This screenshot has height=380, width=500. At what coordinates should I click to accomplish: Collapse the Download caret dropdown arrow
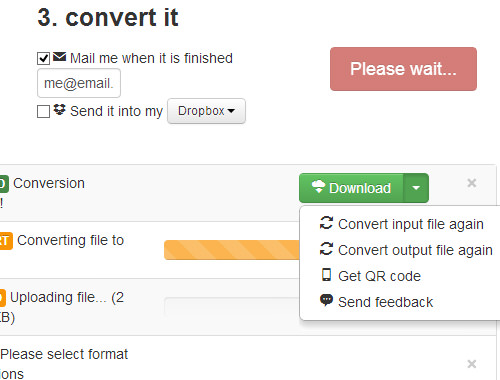tap(416, 188)
